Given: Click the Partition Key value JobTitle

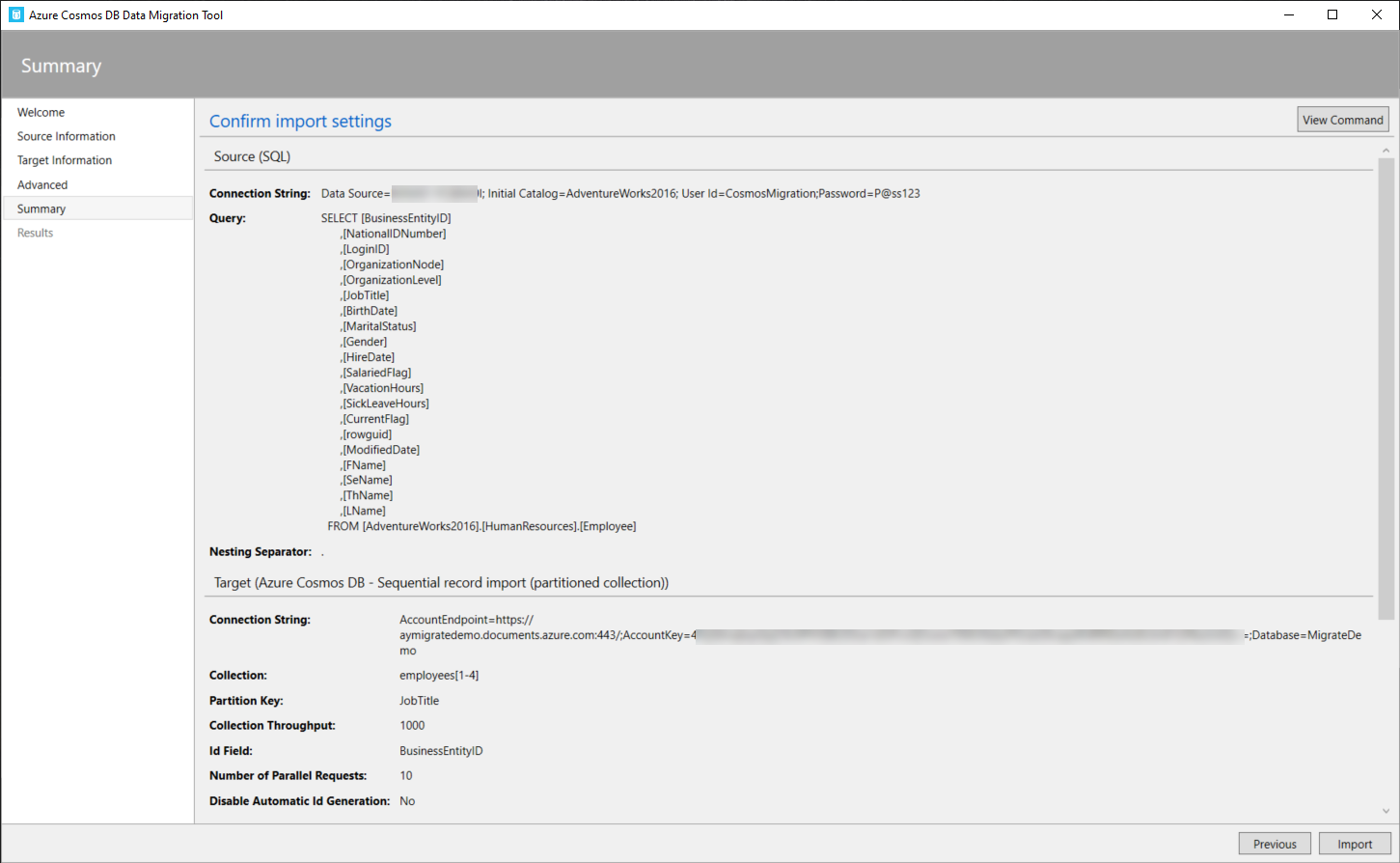Looking at the screenshot, I should click(x=419, y=701).
